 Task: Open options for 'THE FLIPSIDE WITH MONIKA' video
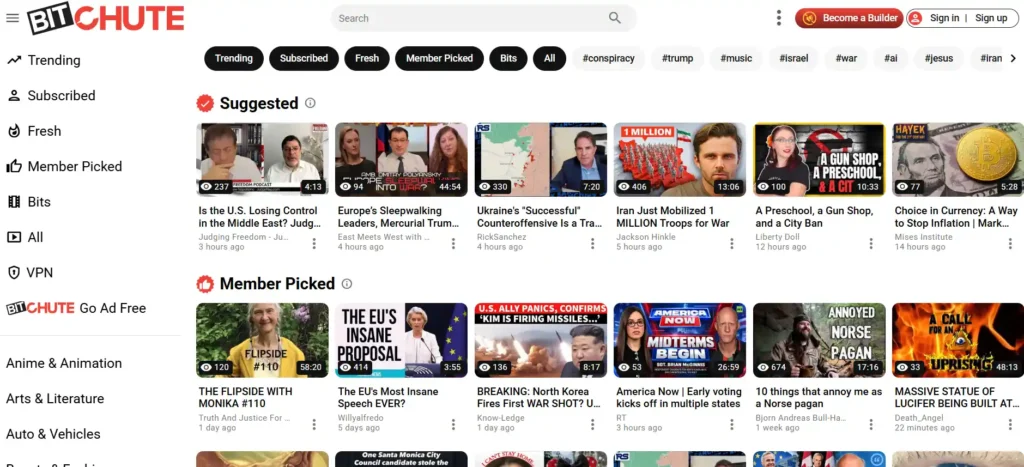pyautogui.click(x=314, y=425)
